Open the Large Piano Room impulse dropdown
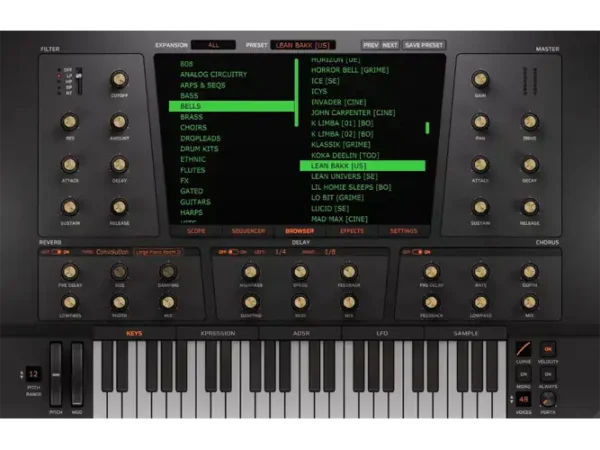 coord(158,252)
